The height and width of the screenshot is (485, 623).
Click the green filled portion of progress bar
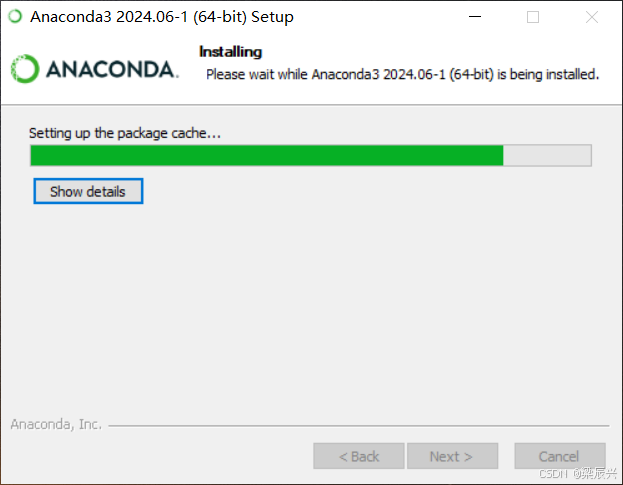point(267,155)
